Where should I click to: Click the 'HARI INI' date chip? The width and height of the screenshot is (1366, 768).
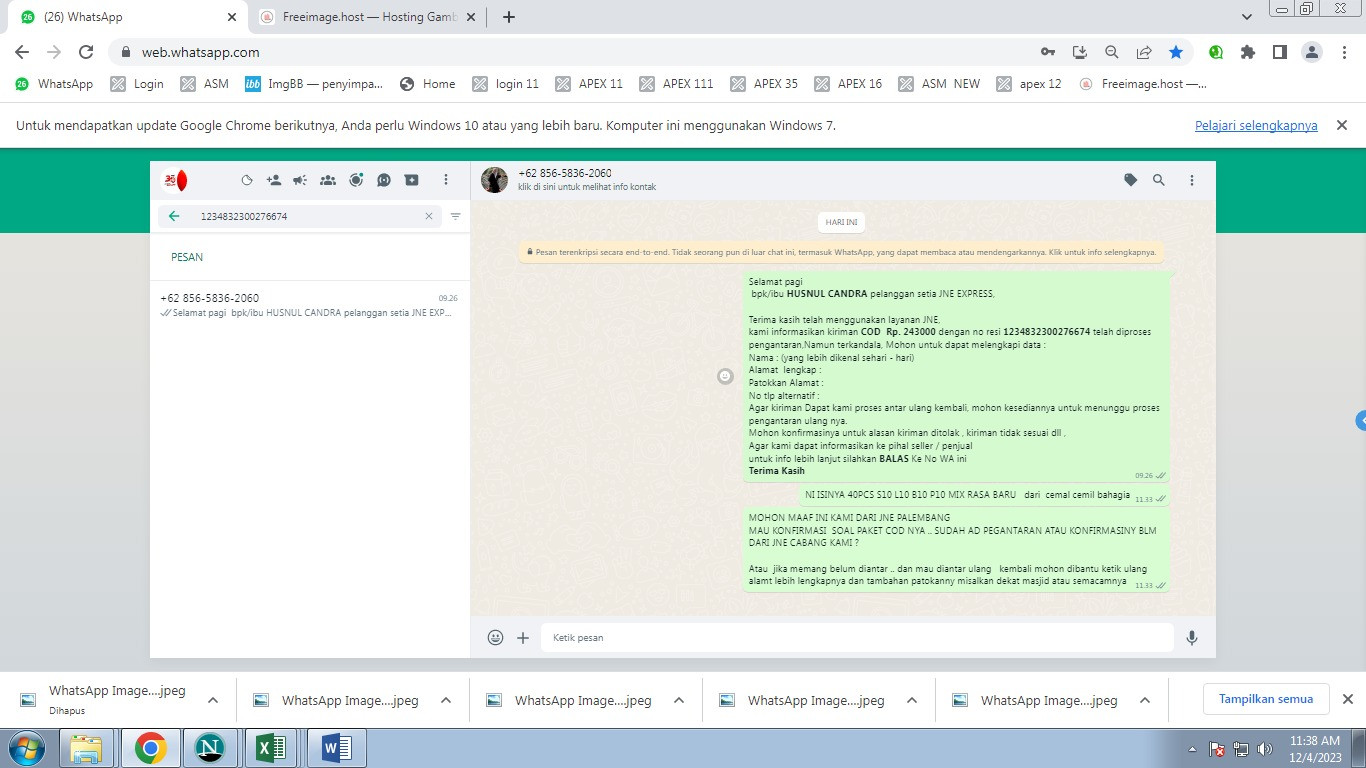(842, 222)
